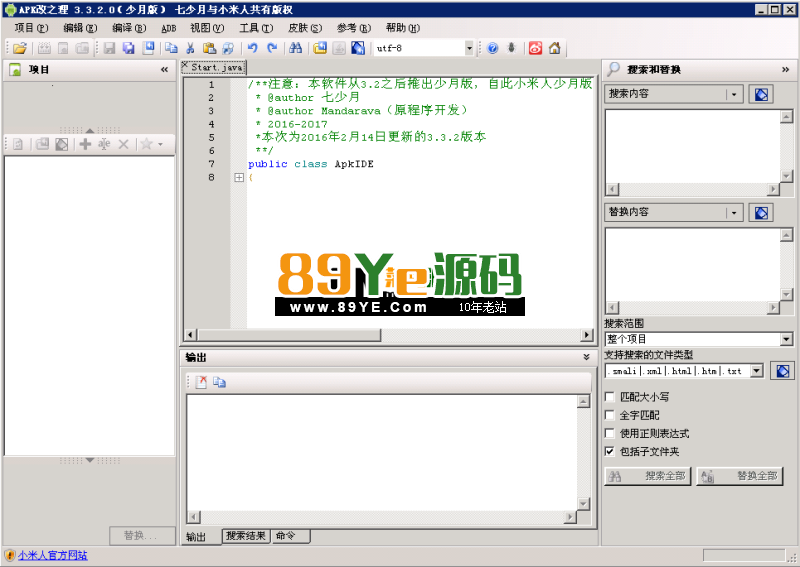
Task: Open the utf-8 encoding dropdown
Action: coord(469,48)
